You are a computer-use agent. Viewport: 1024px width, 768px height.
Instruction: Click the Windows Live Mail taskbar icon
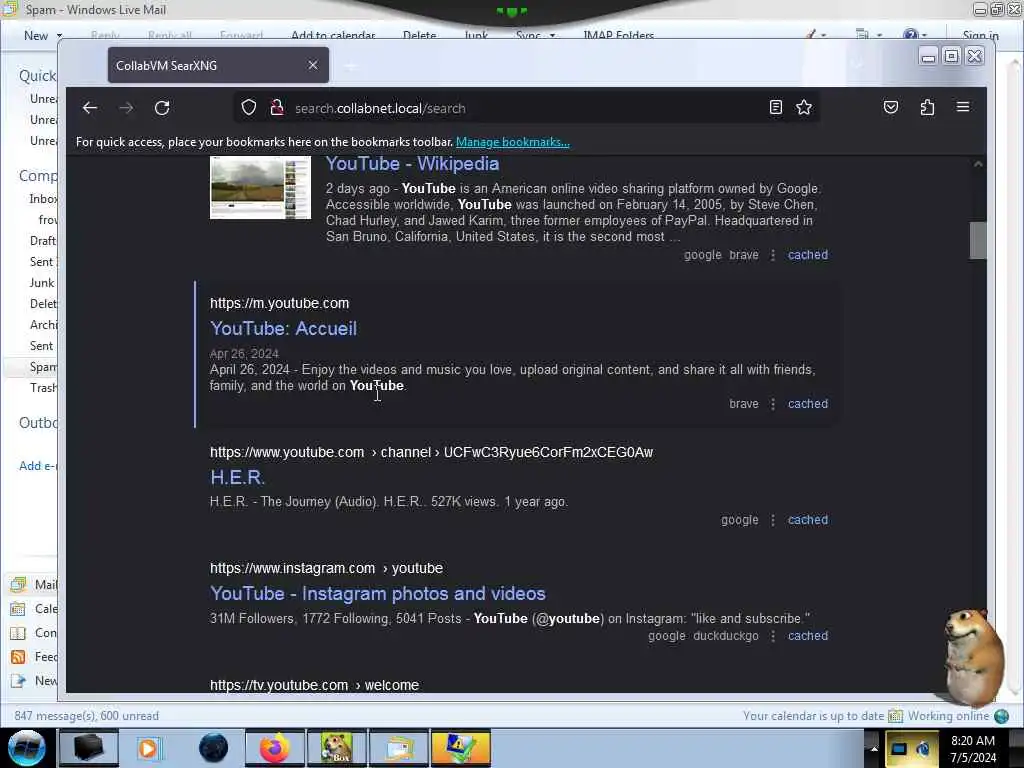(x=398, y=748)
